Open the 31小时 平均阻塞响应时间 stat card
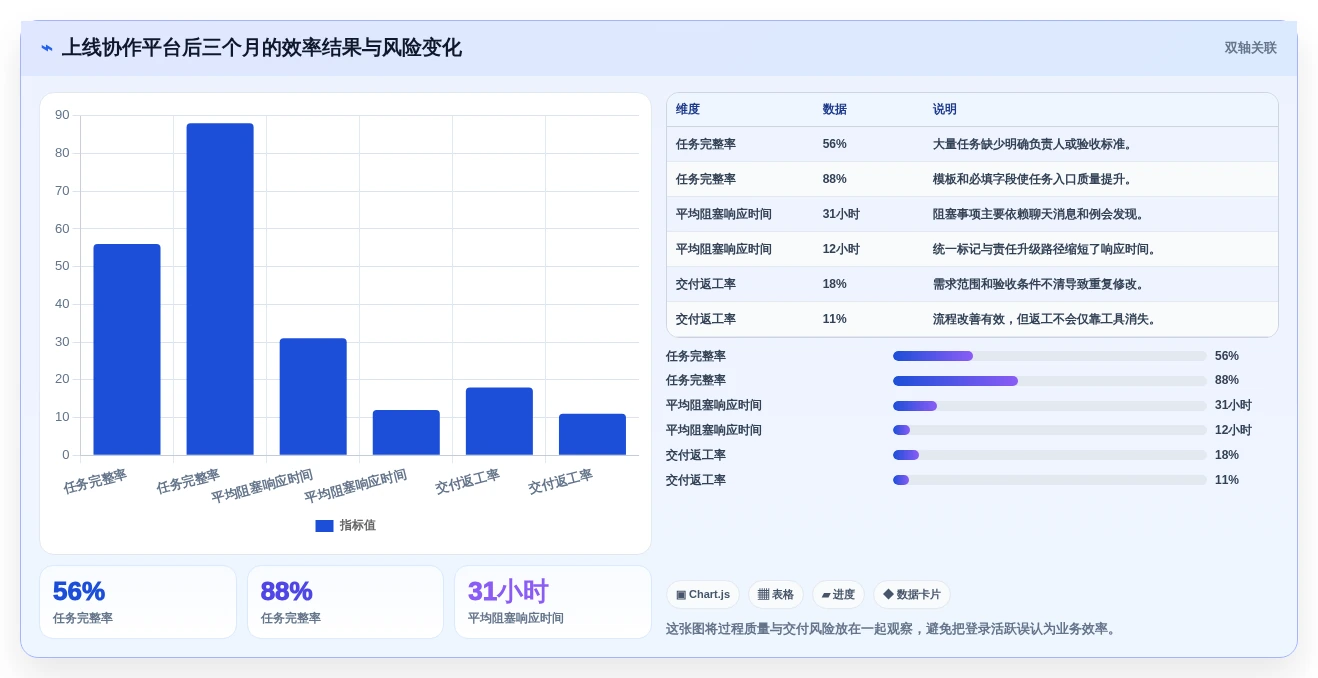The height and width of the screenshot is (678, 1318). pyautogui.click(x=553, y=602)
